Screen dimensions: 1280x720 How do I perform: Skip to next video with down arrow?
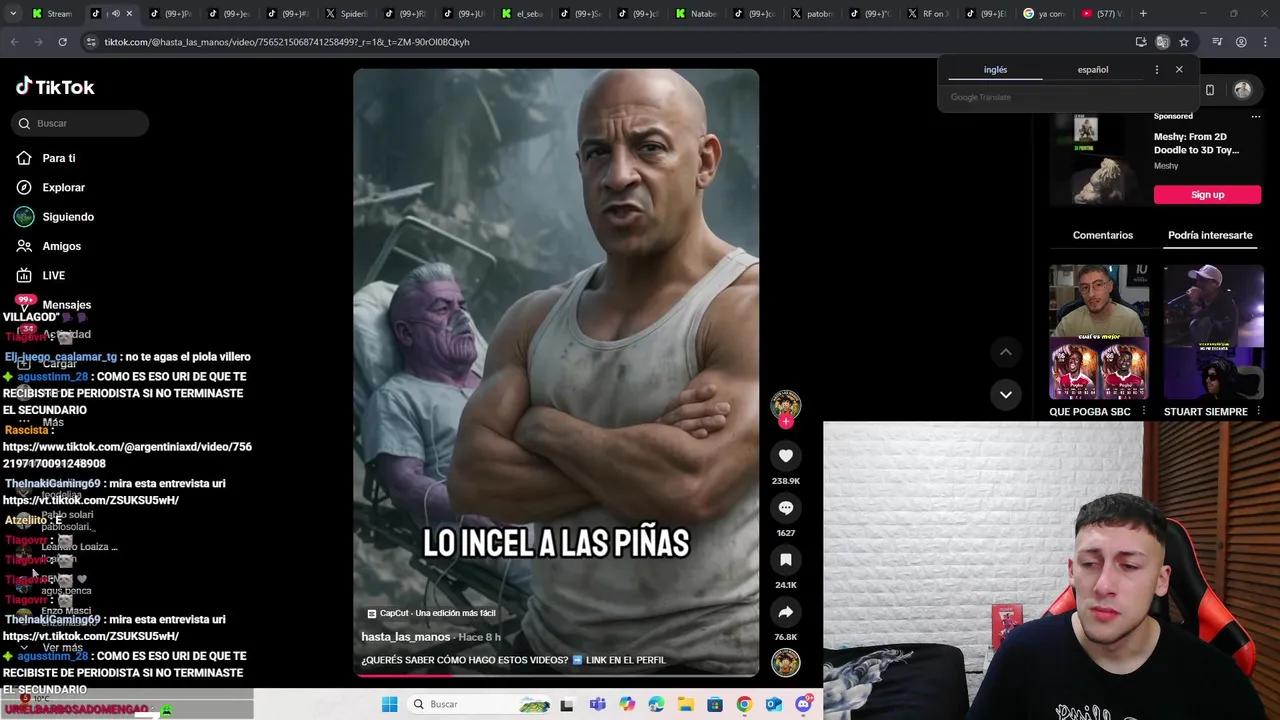tap(1006, 394)
